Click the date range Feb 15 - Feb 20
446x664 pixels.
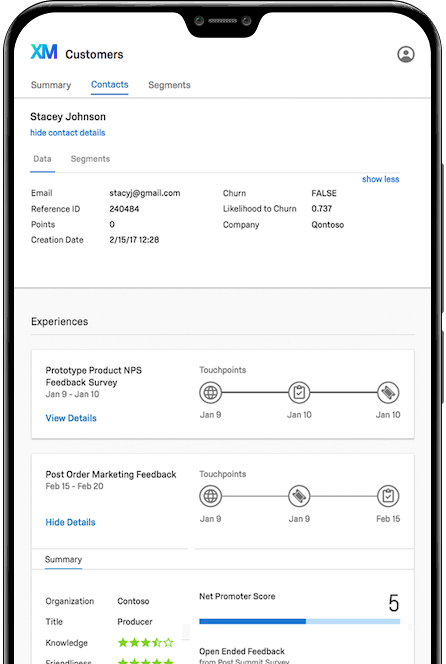(75, 486)
